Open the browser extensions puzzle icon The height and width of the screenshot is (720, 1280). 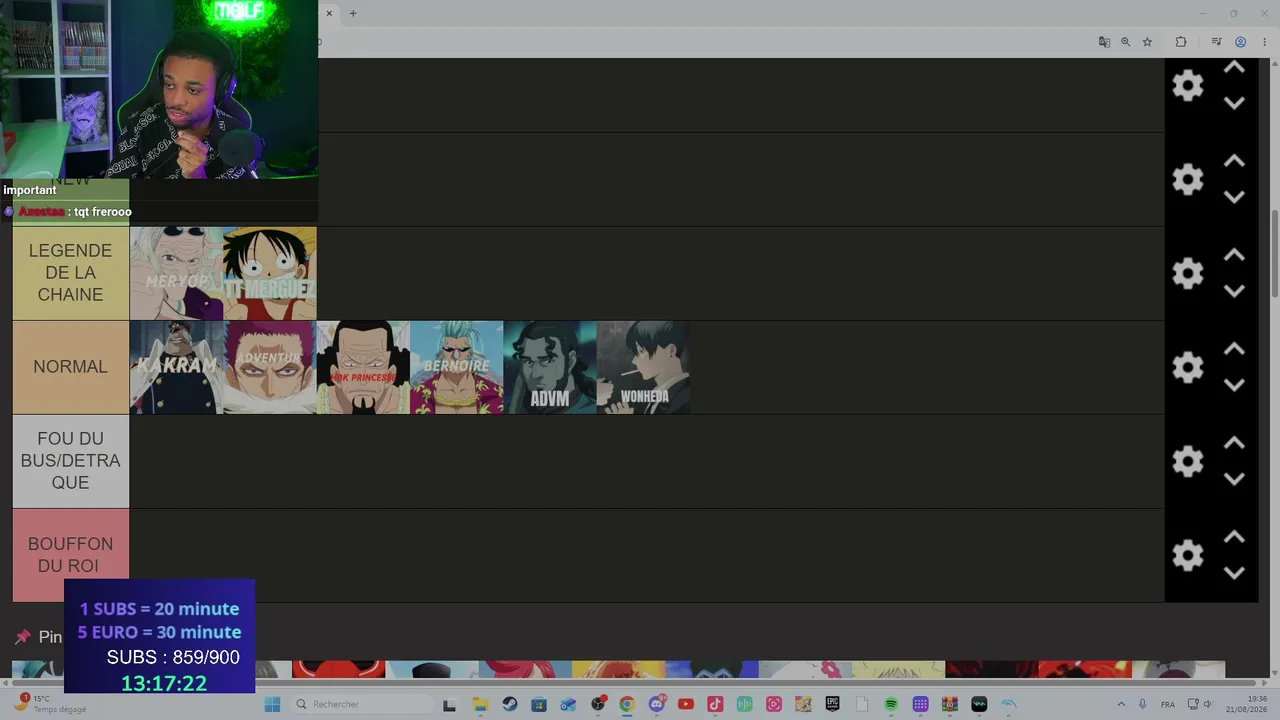[x=1181, y=42]
